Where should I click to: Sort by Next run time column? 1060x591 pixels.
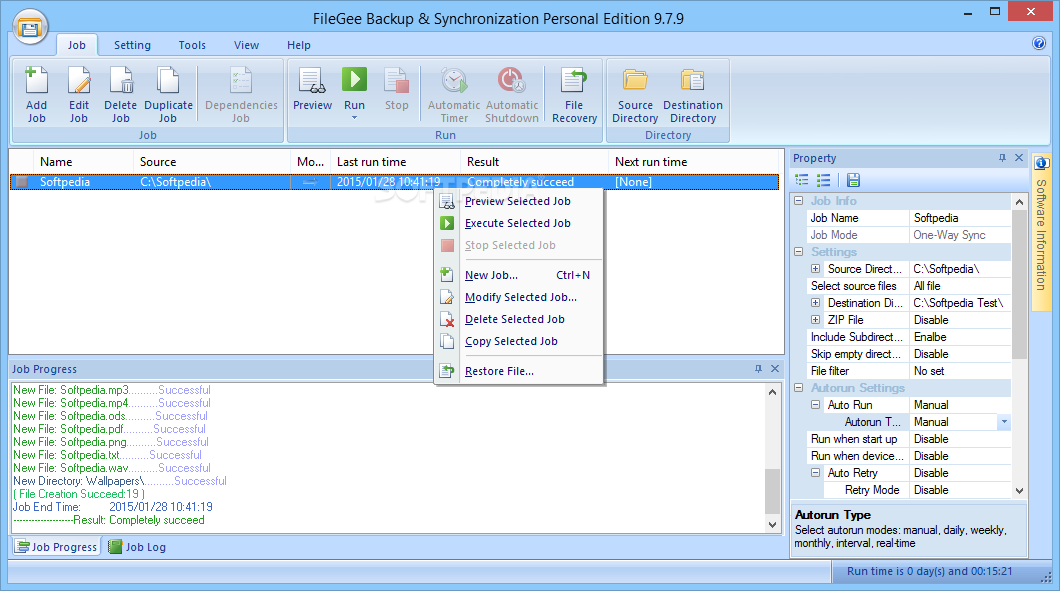tap(694, 162)
